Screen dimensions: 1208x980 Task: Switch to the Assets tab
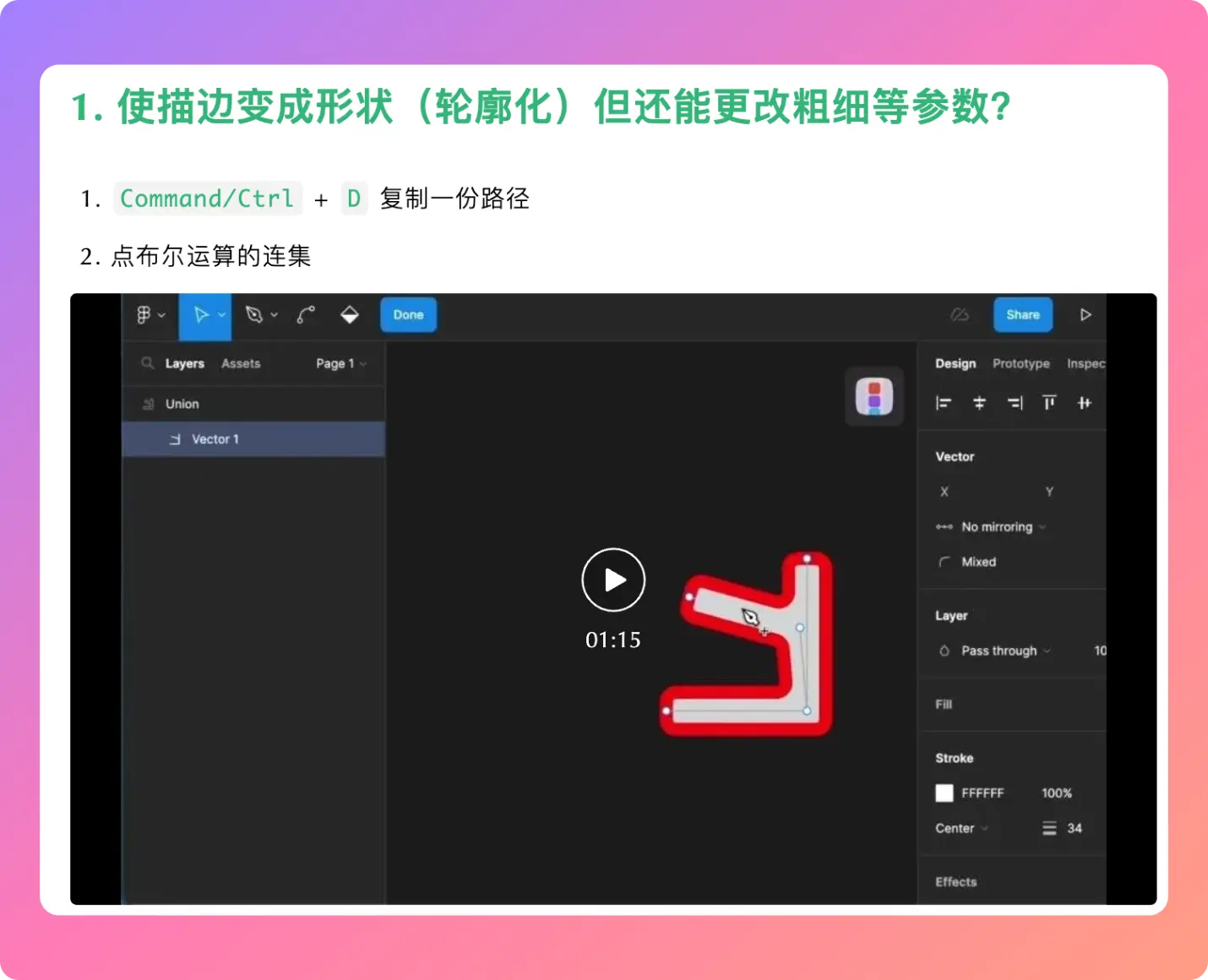pos(241,363)
